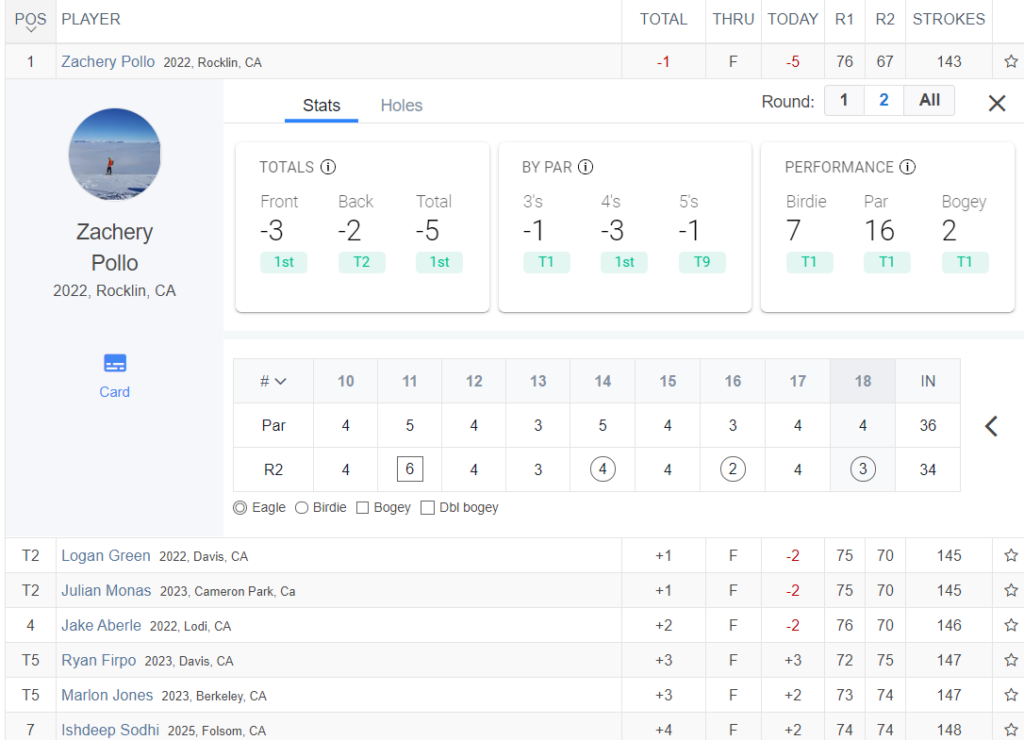Sort by POS column chevron
Viewport: 1024px width, 740px height.
click(31, 29)
